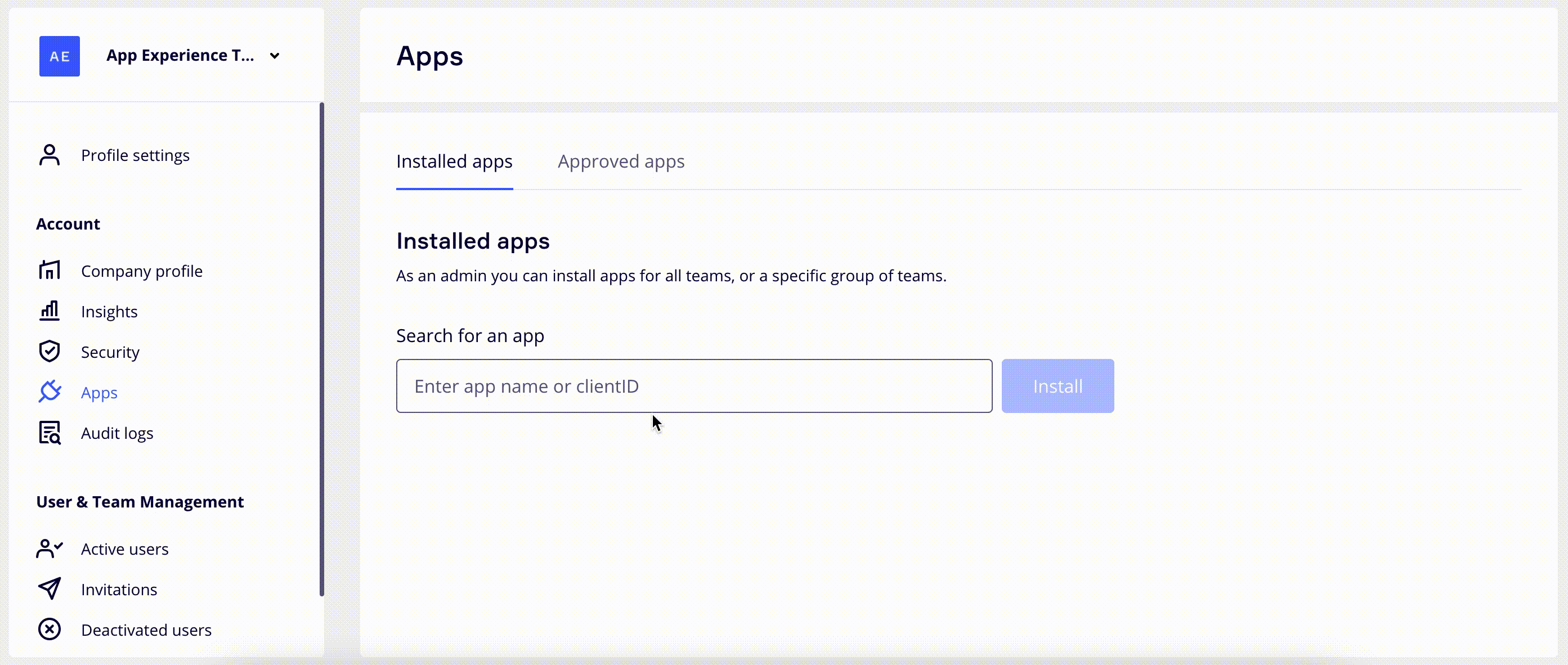
Task: Click the Insights bar chart icon
Action: (50, 311)
